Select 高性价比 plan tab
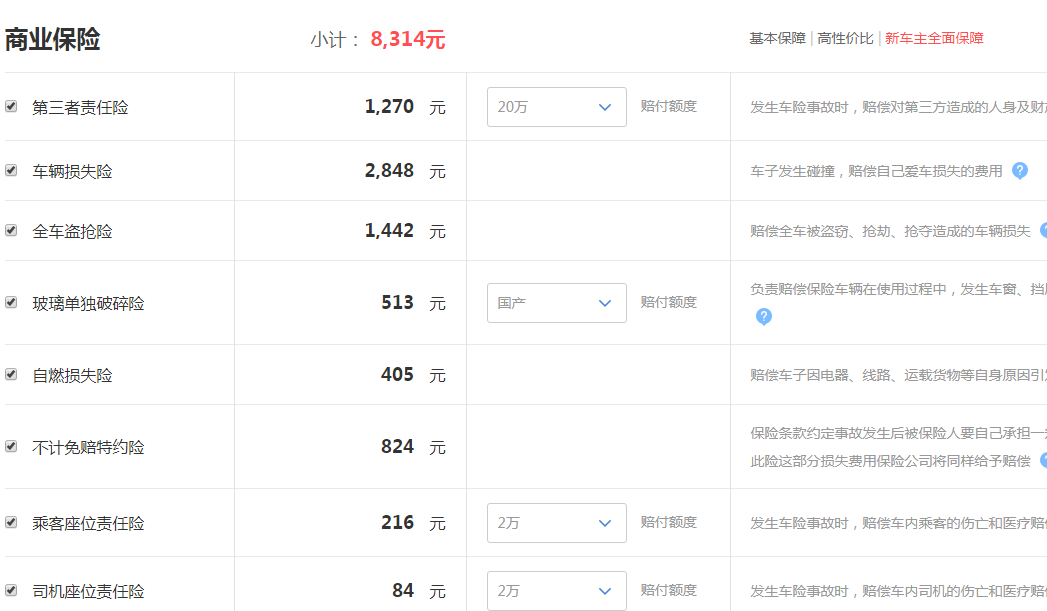Viewport: 1047px width, 611px height. click(845, 39)
